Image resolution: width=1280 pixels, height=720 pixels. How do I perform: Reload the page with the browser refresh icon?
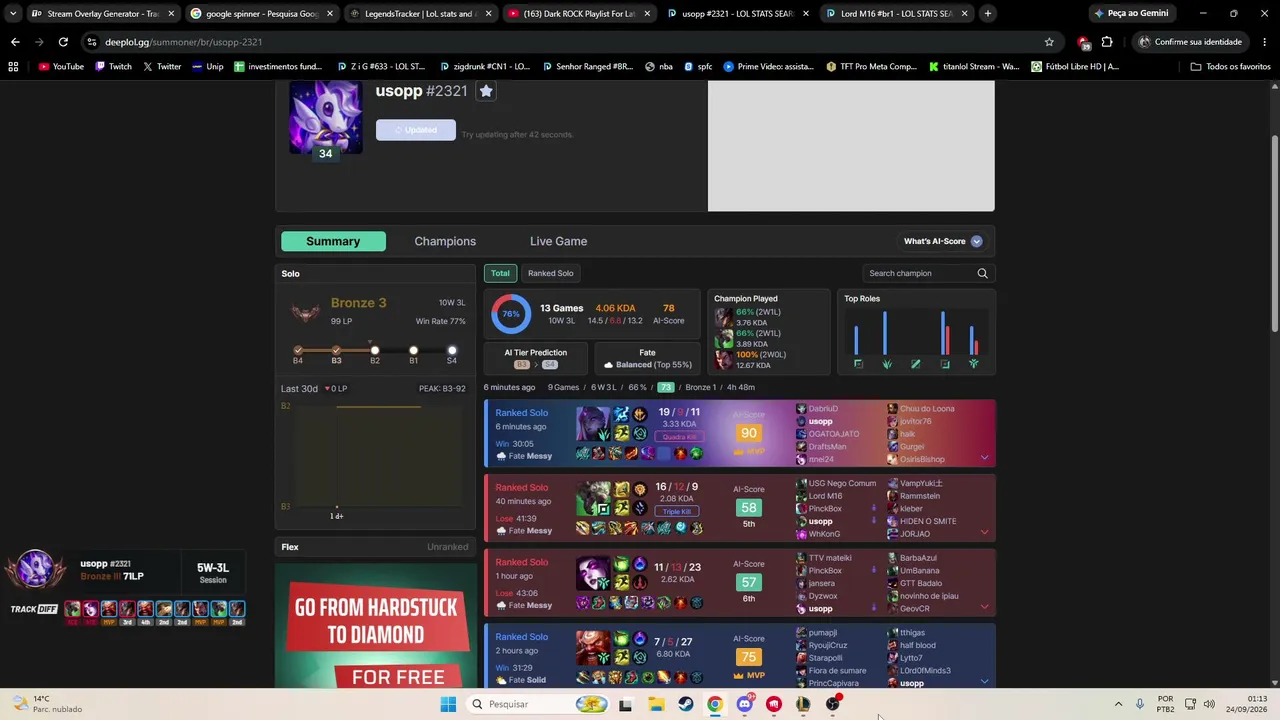point(63,42)
